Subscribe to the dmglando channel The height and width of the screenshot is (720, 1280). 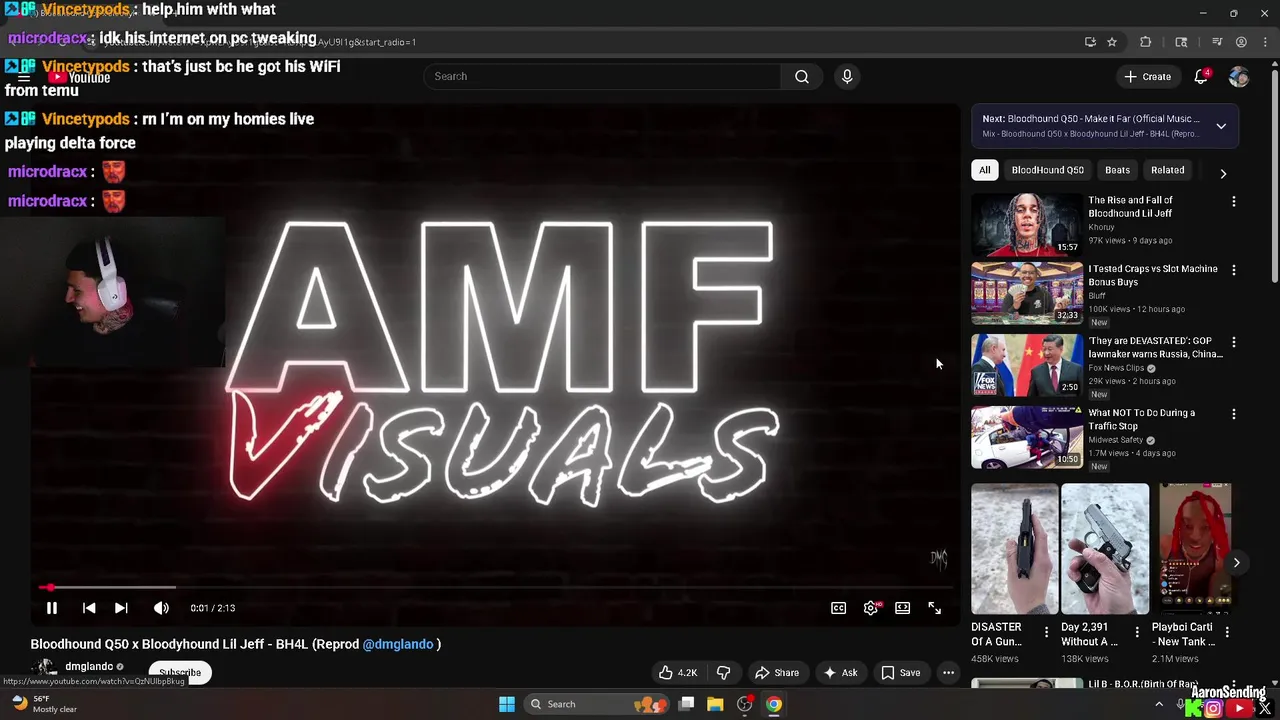click(x=180, y=673)
